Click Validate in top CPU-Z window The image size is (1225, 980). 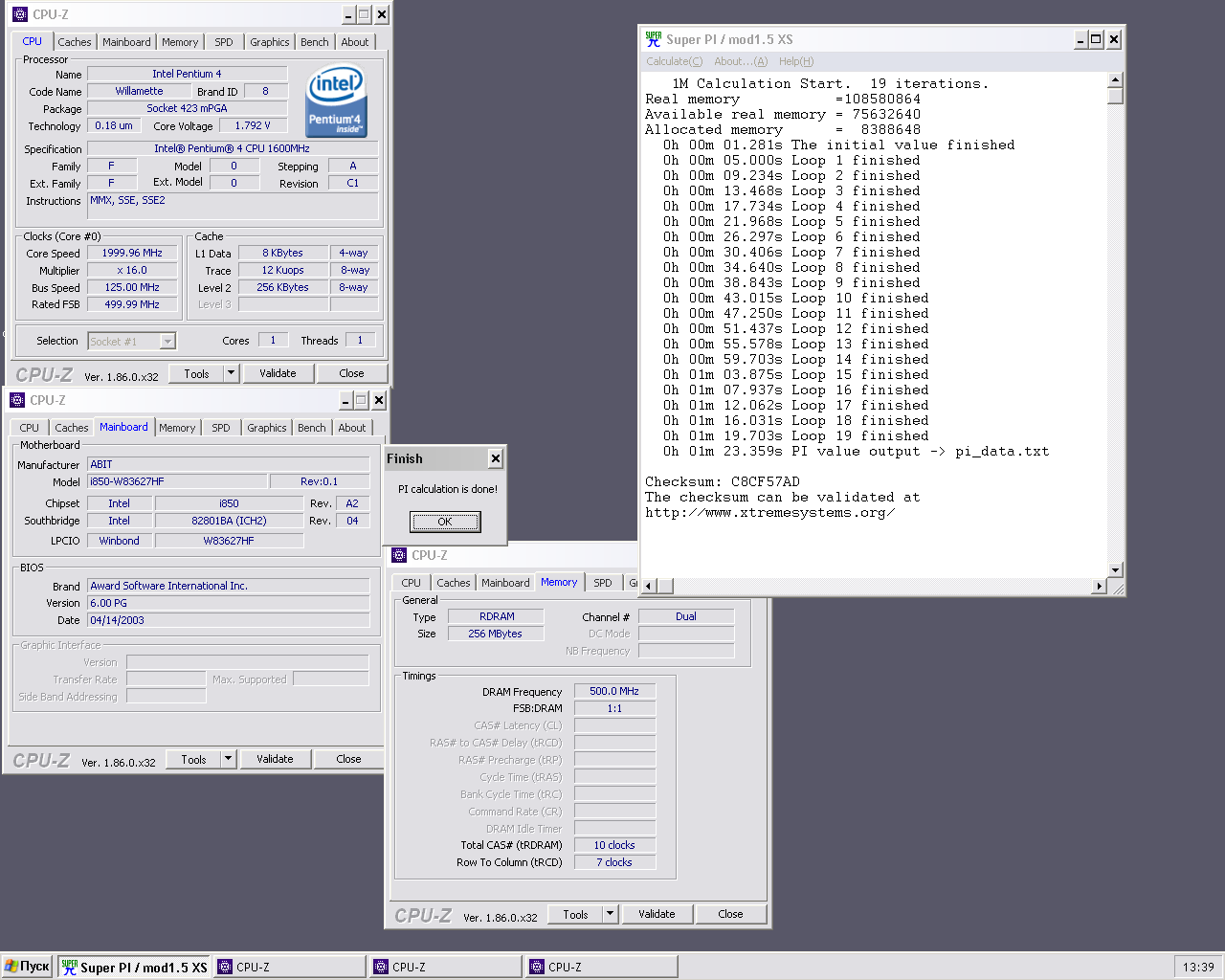278,373
